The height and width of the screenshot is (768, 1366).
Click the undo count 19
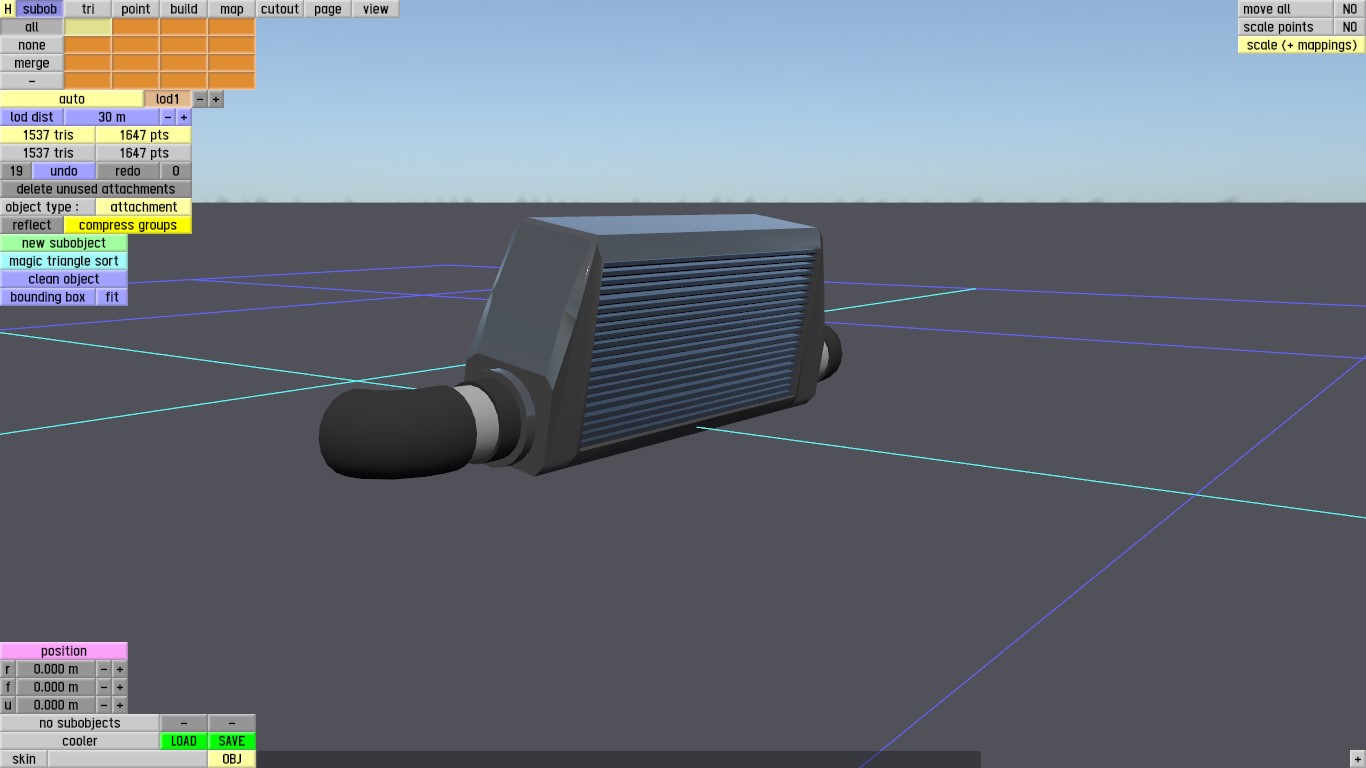16,171
